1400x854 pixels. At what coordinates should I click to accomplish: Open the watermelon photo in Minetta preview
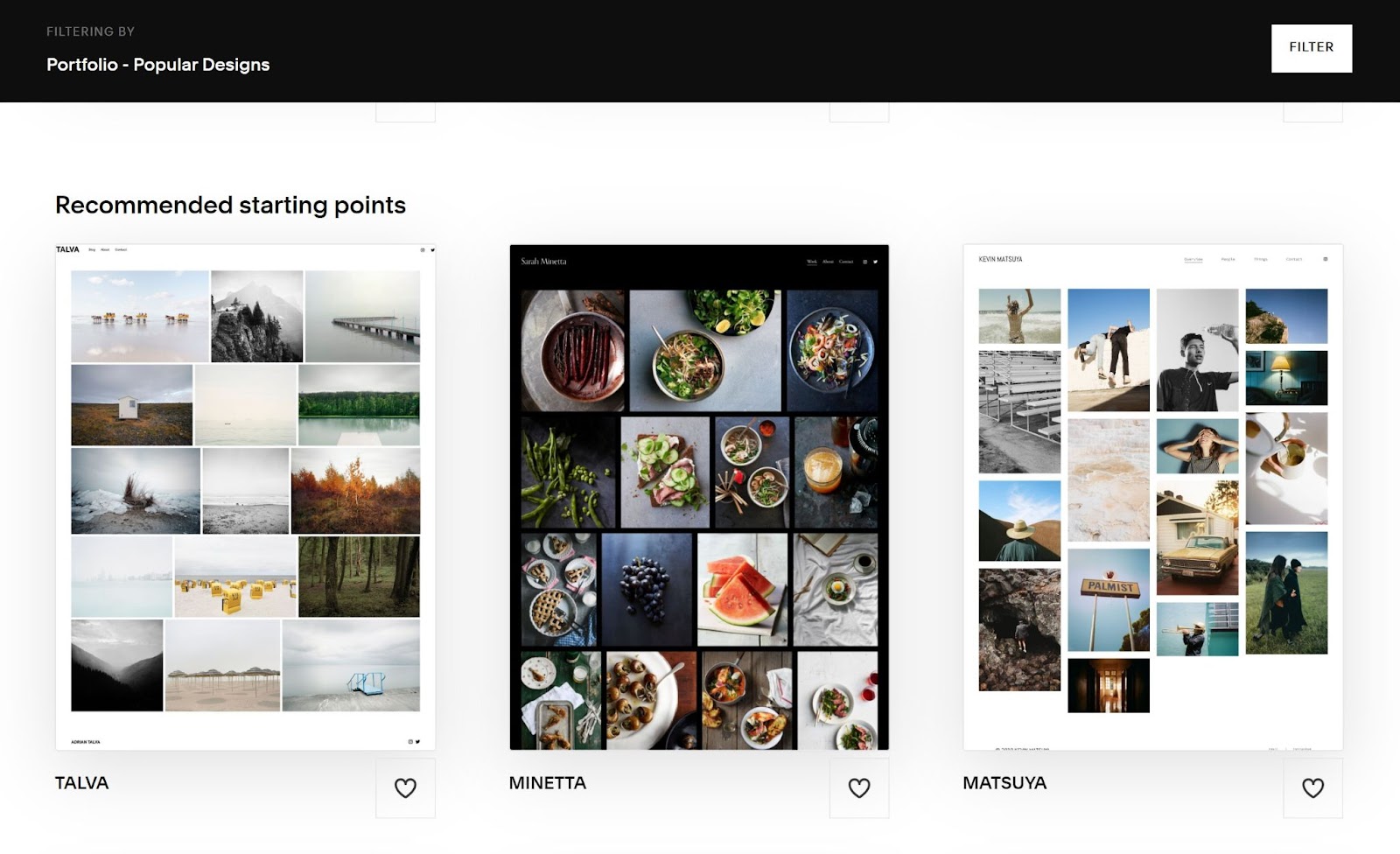tap(743, 589)
